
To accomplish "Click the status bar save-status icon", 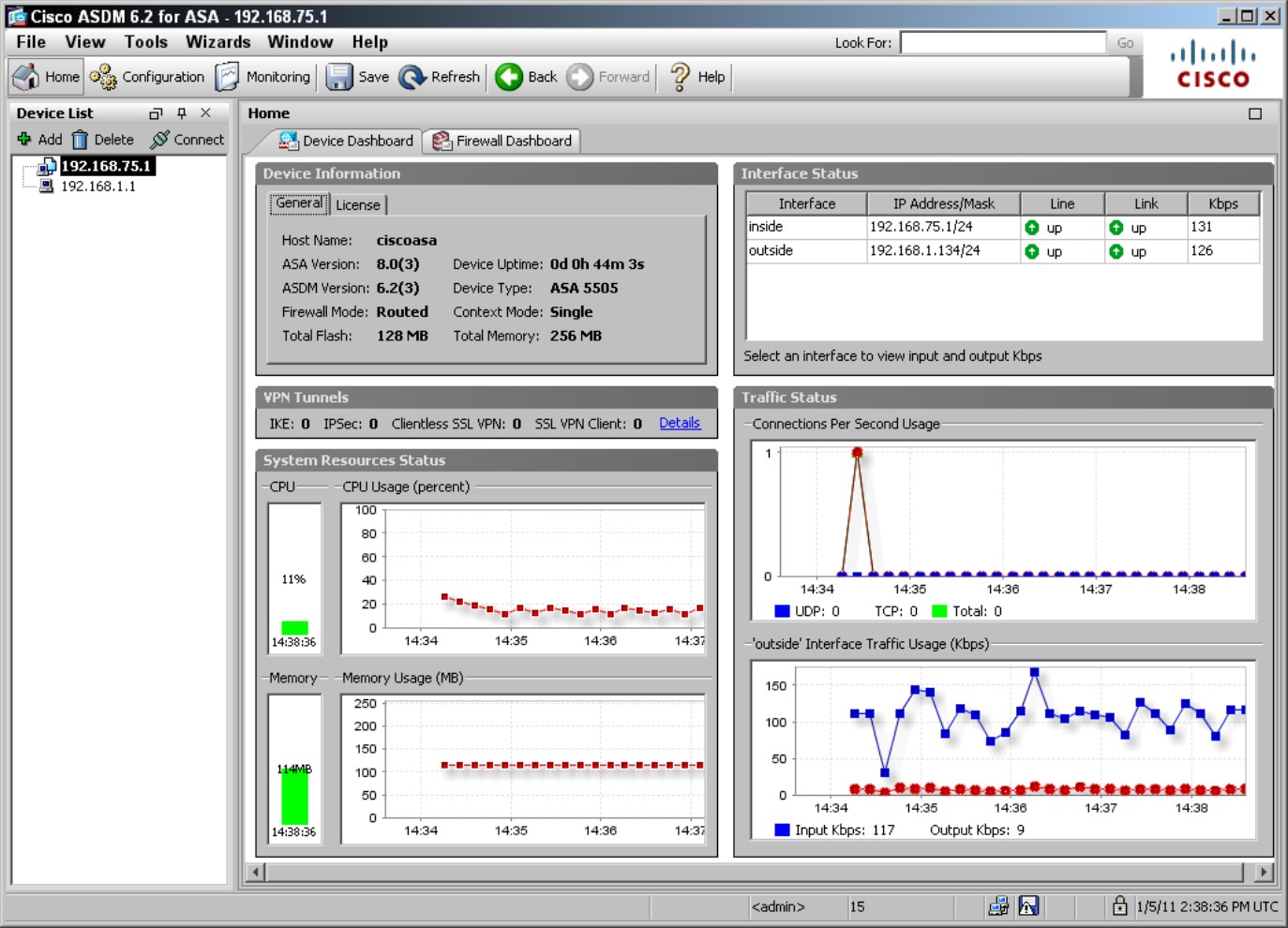I will coord(1028,906).
